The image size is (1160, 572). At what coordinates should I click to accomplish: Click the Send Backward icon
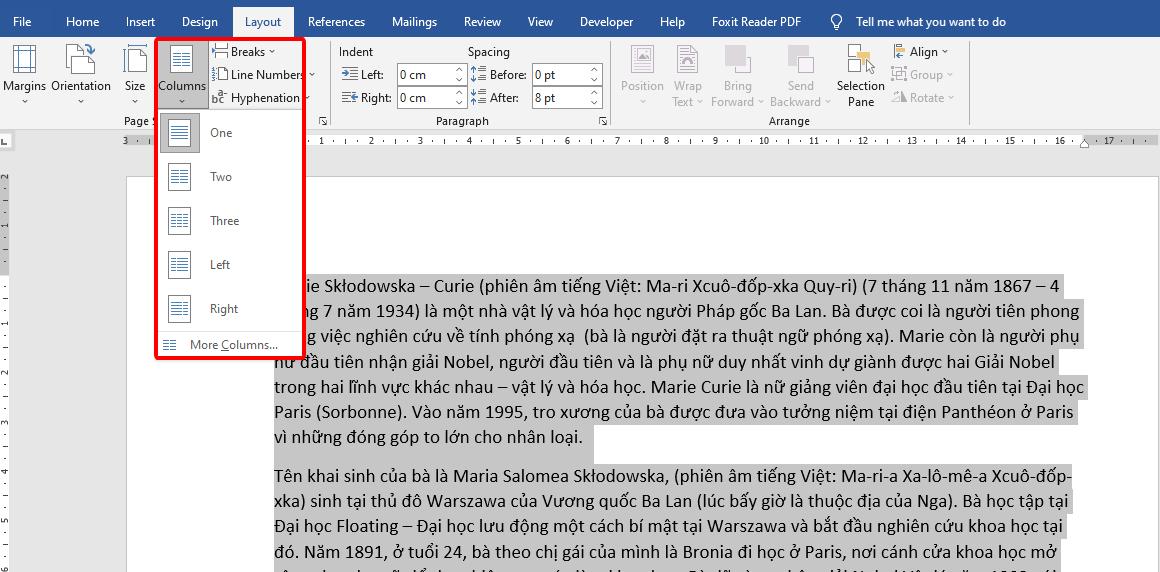pyautogui.click(x=800, y=61)
